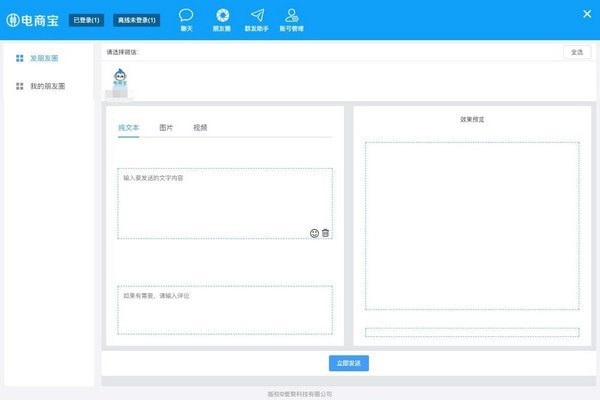
Task: Focus the comment input 如果有需要，请输入评论
Action: 225,310
